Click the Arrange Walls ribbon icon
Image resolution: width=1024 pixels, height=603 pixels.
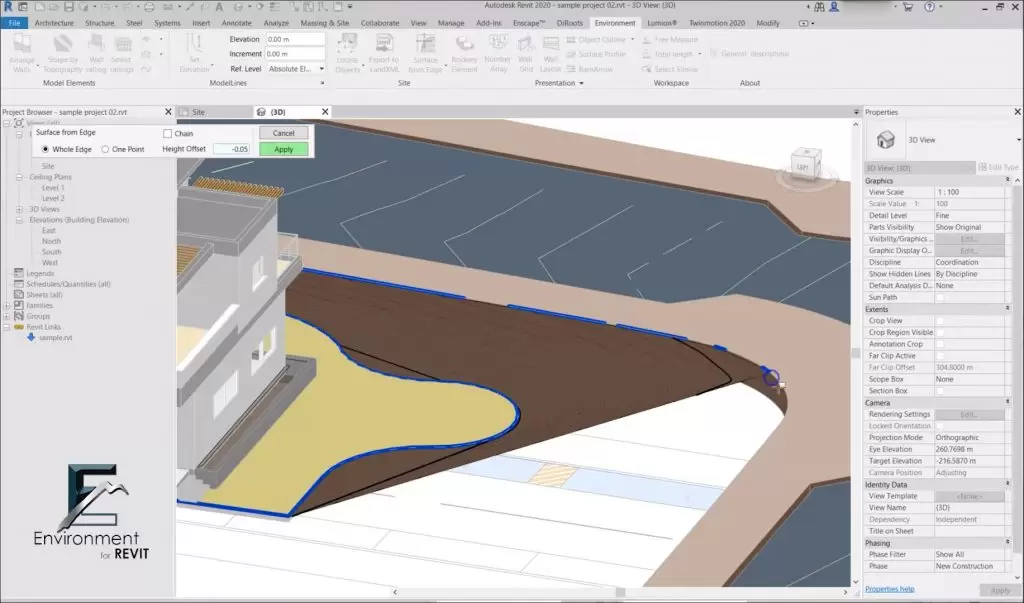pos(22,45)
